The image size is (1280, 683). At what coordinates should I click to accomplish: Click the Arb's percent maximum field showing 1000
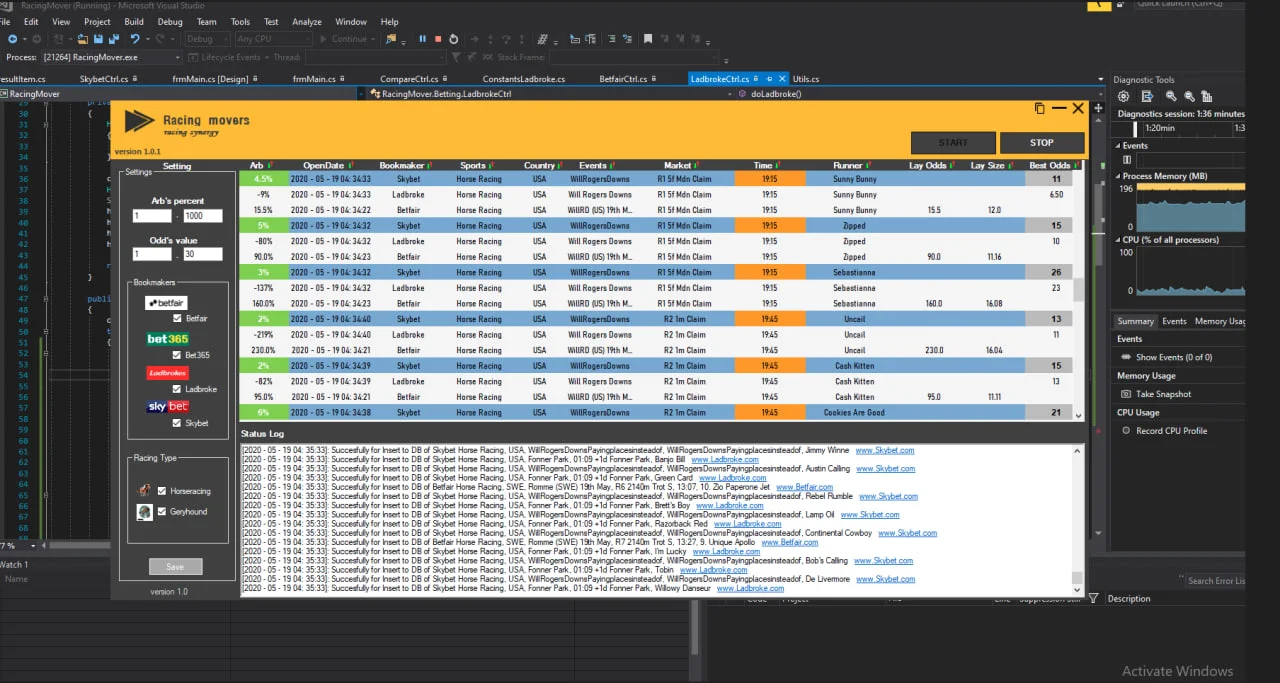(202, 216)
